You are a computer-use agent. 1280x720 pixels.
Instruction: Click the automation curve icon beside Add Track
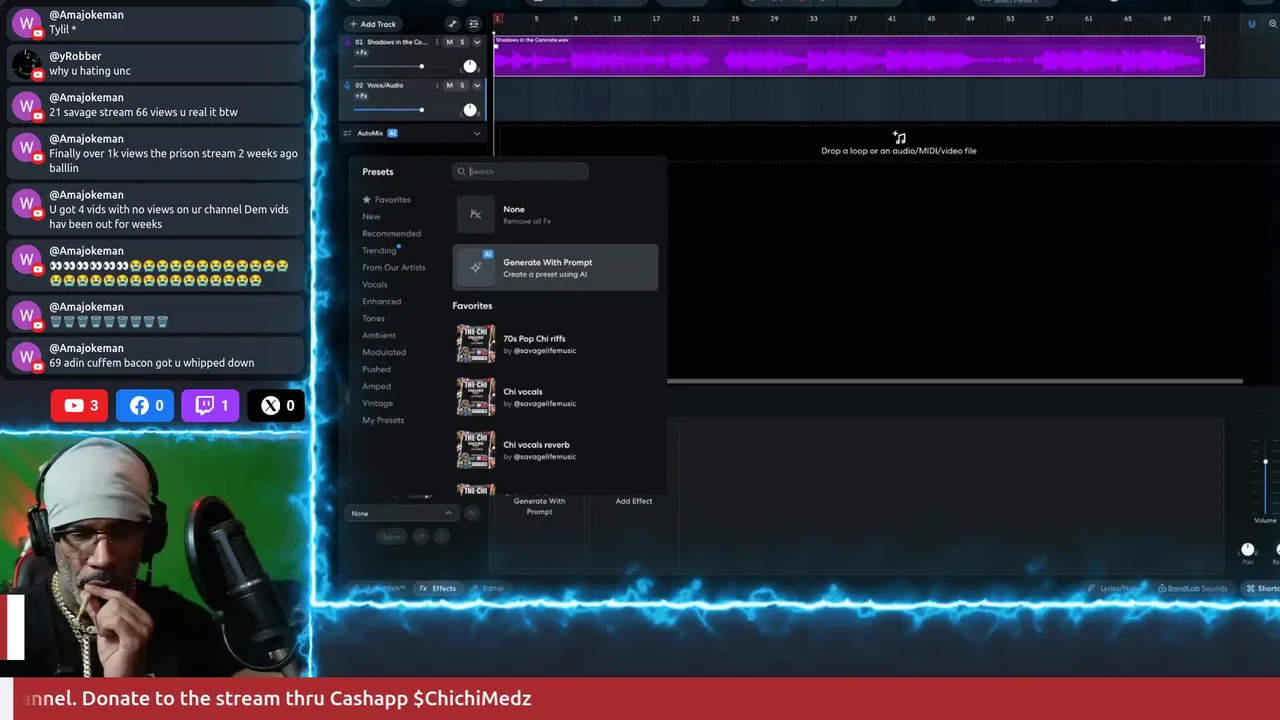click(x=453, y=24)
